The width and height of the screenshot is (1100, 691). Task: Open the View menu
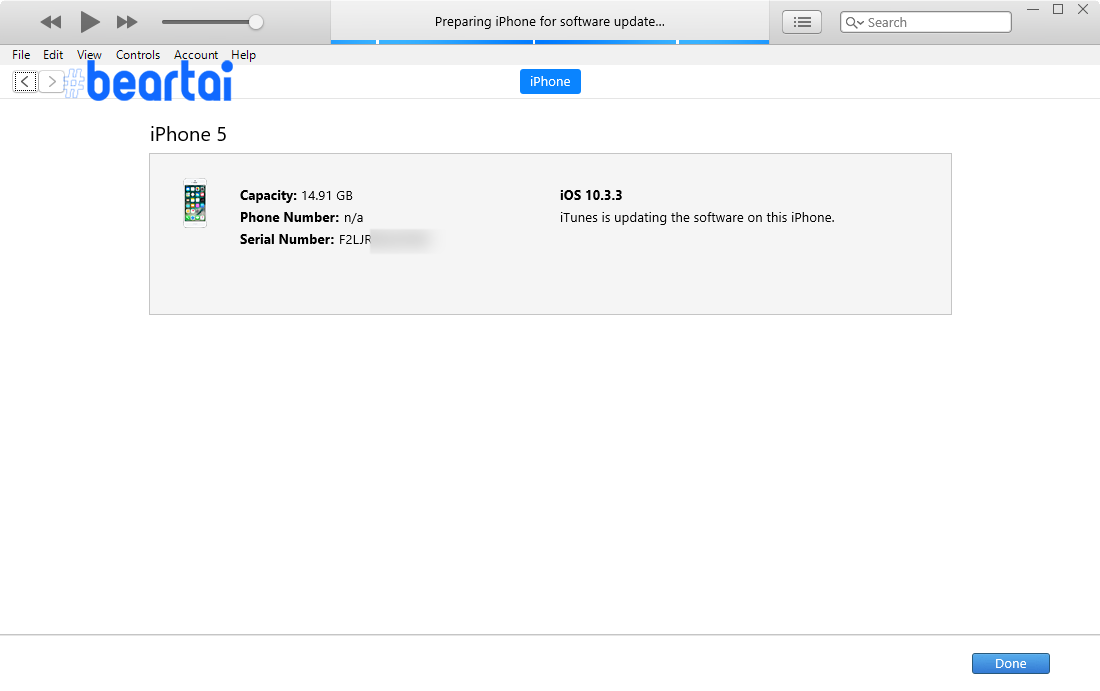(89, 55)
